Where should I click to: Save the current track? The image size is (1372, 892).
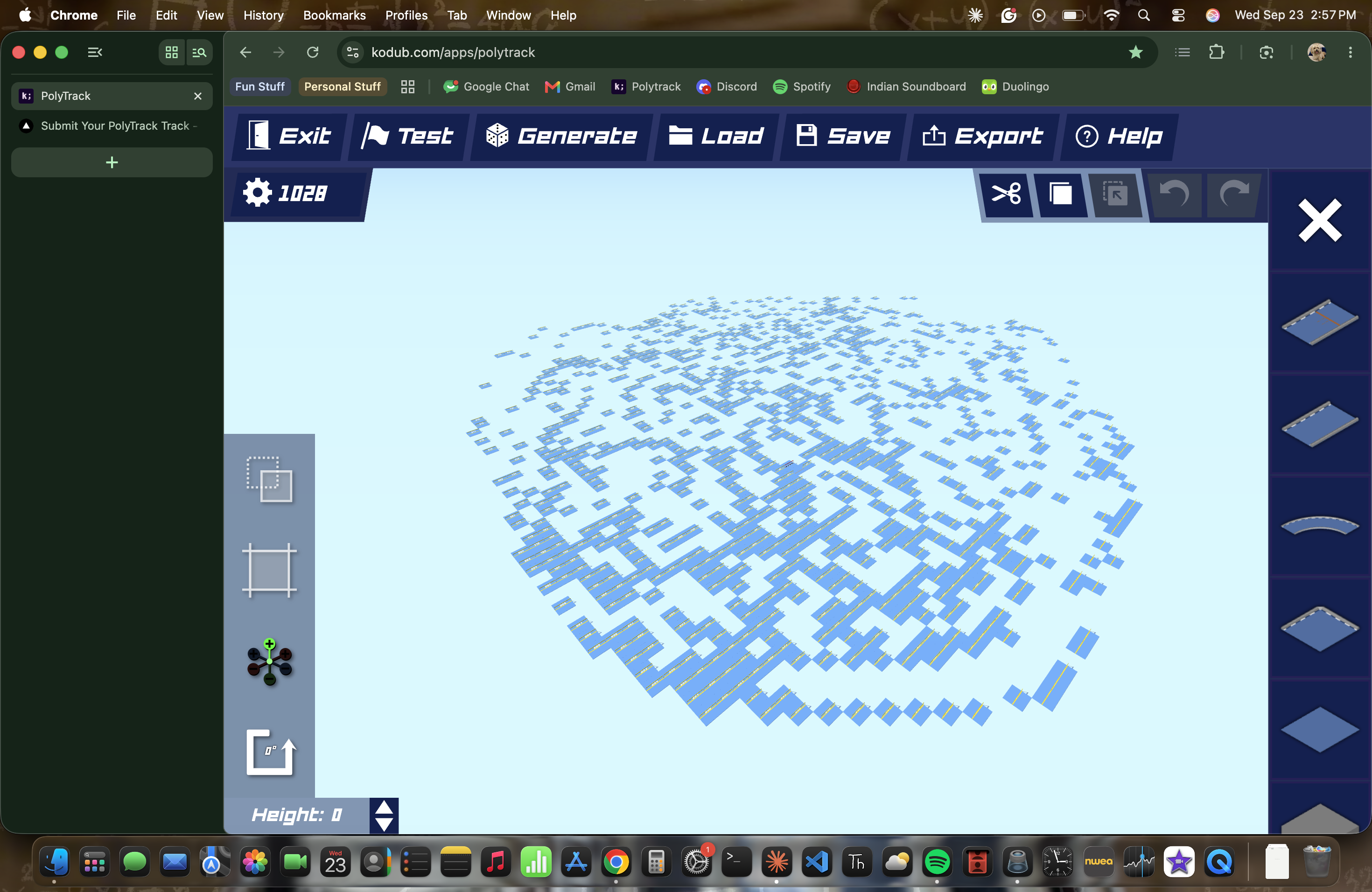pos(842,136)
